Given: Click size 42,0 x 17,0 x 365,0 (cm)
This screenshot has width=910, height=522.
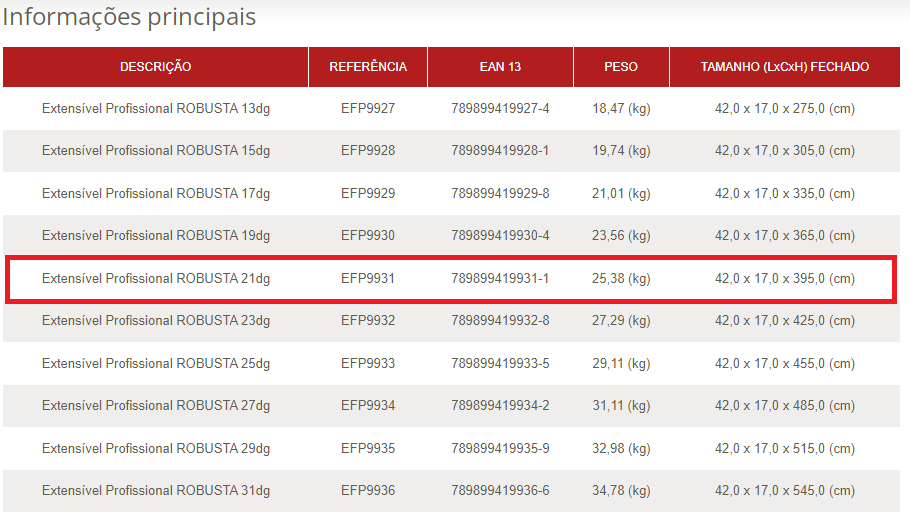Looking at the screenshot, I should click(x=785, y=236).
